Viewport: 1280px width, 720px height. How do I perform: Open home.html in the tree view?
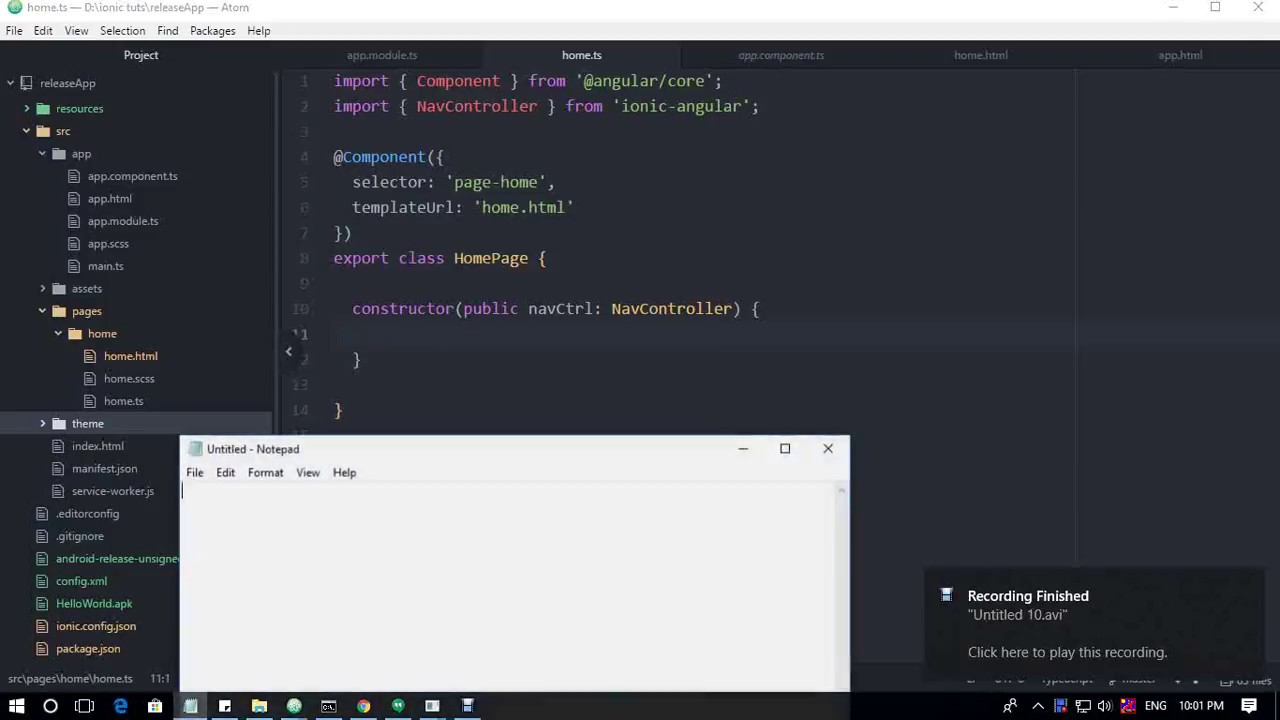(x=130, y=356)
